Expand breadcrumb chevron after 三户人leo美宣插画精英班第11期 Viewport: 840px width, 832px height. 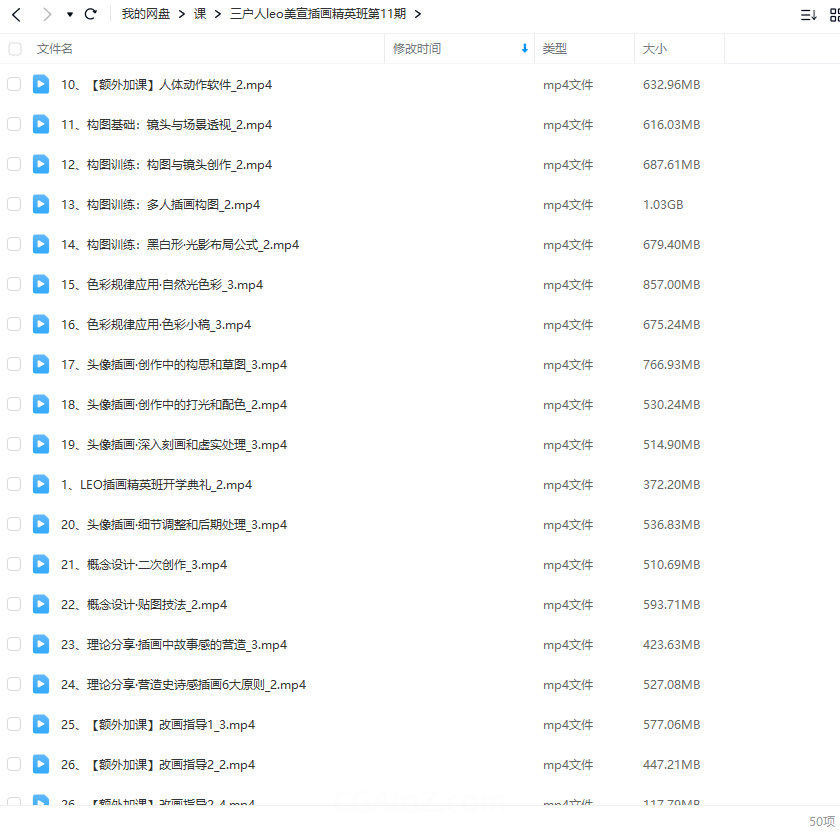tap(417, 14)
